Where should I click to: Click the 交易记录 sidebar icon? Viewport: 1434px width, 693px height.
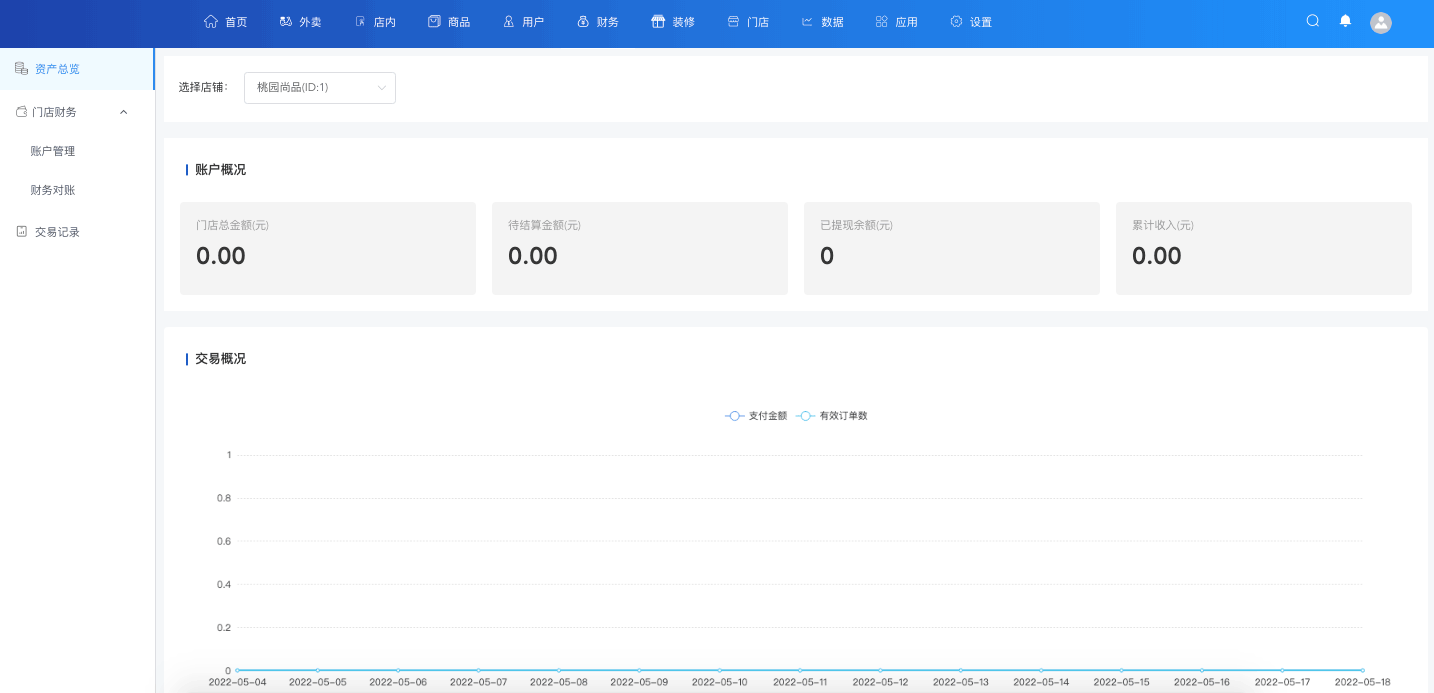pyautogui.click(x=22, y=231)
